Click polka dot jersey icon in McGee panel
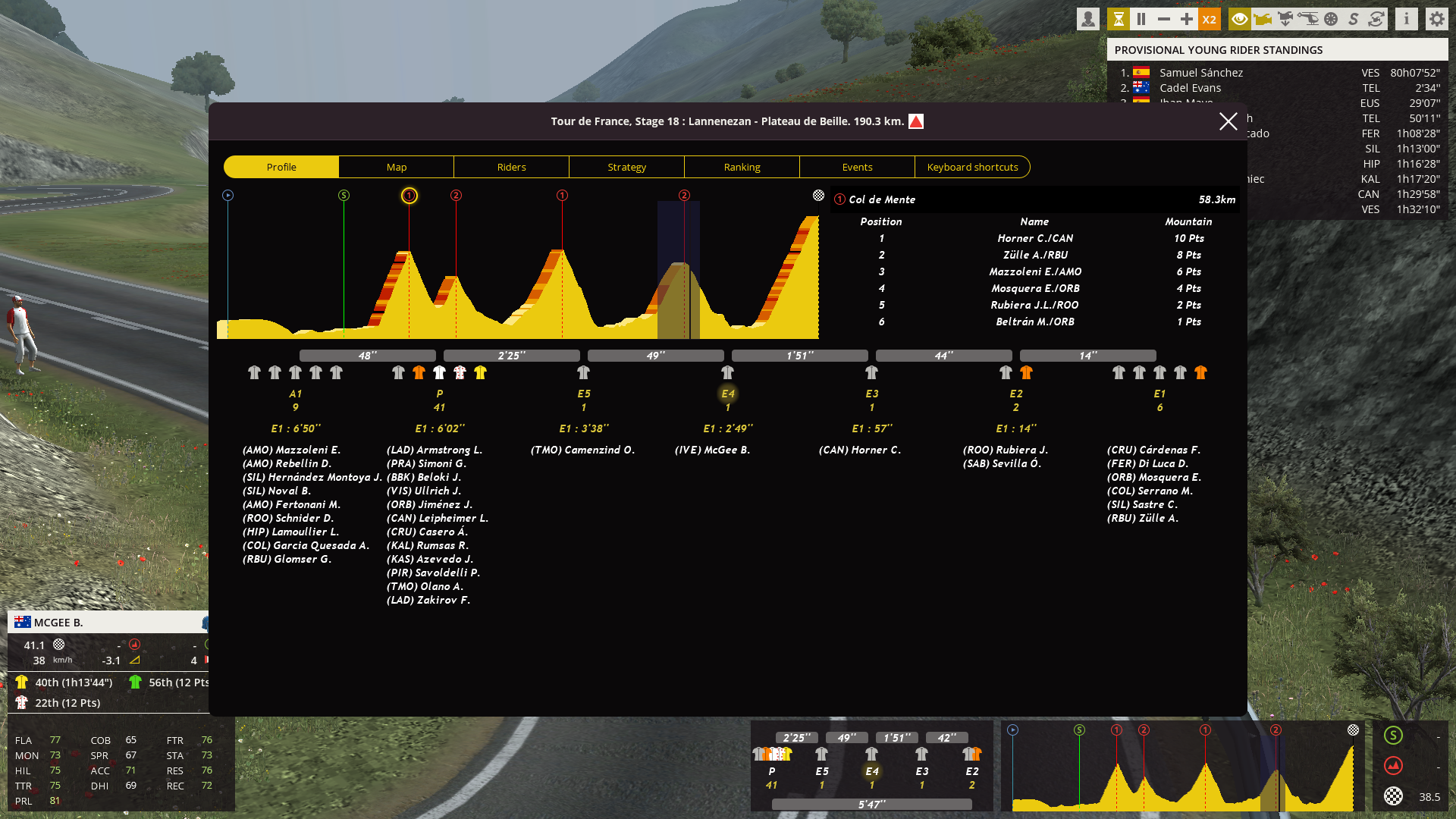The height and width of the screenshot is (819, 1456). pos(21,702)
